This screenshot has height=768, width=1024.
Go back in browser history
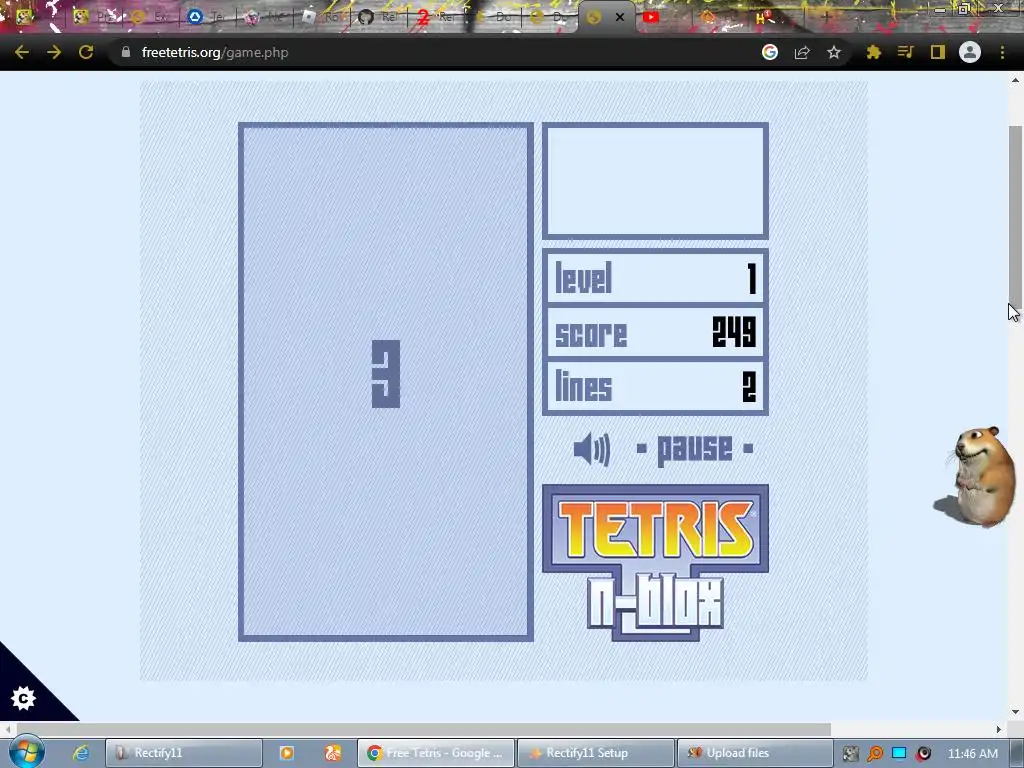click(x=22, y=52)
